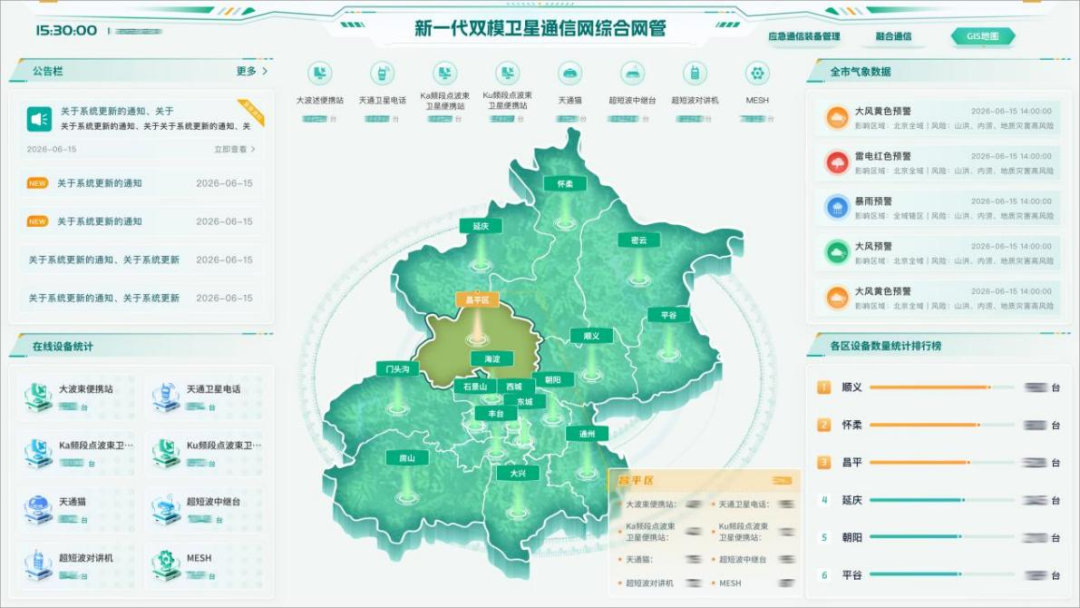Click 平谷 teal ranking bar
Viewport: 1080px width, 608px height.
pyautogui.click(x=916, y=574)
